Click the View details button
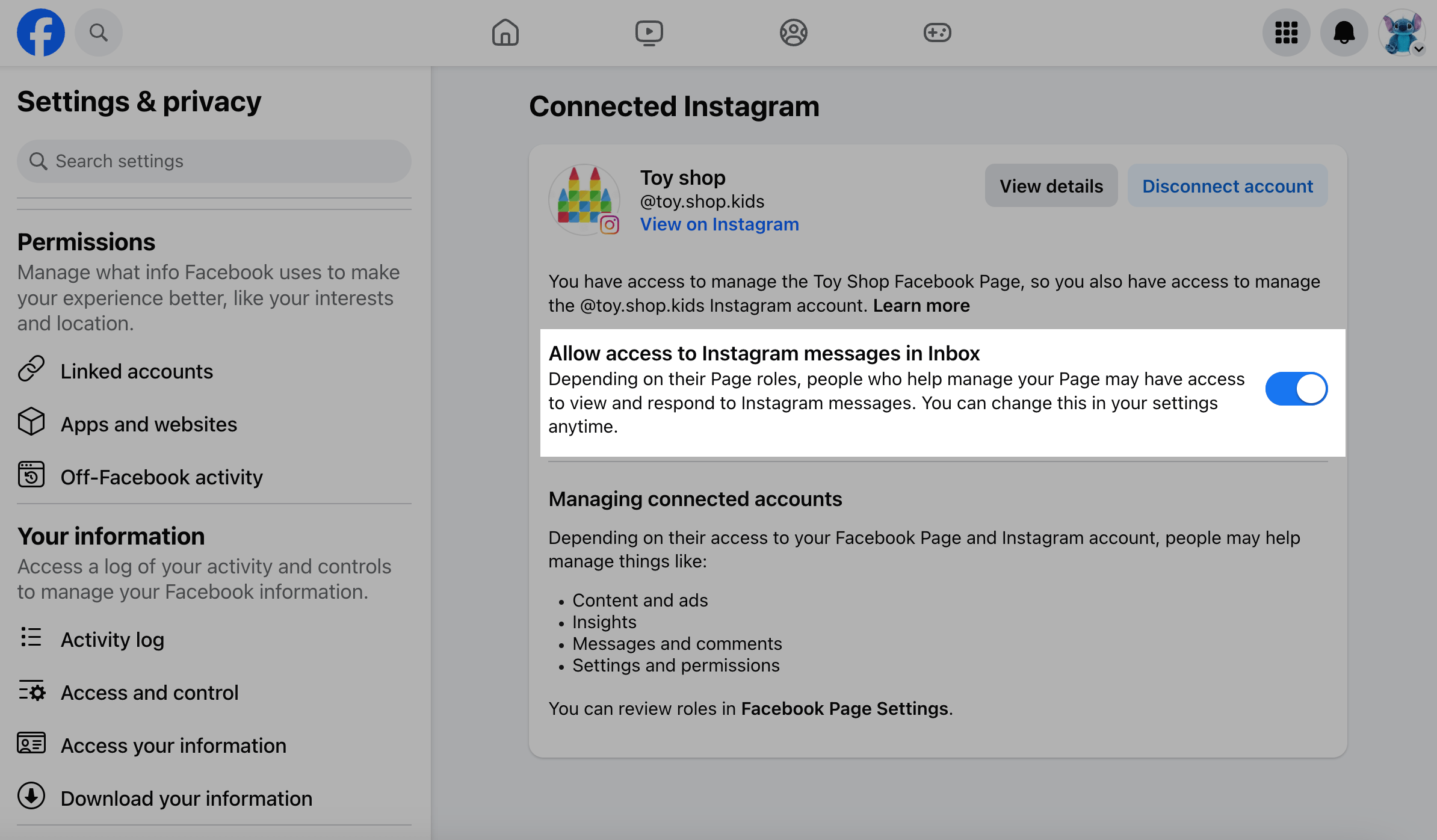The width and height of the screenshot is (1437, 840). (1051, 186)
